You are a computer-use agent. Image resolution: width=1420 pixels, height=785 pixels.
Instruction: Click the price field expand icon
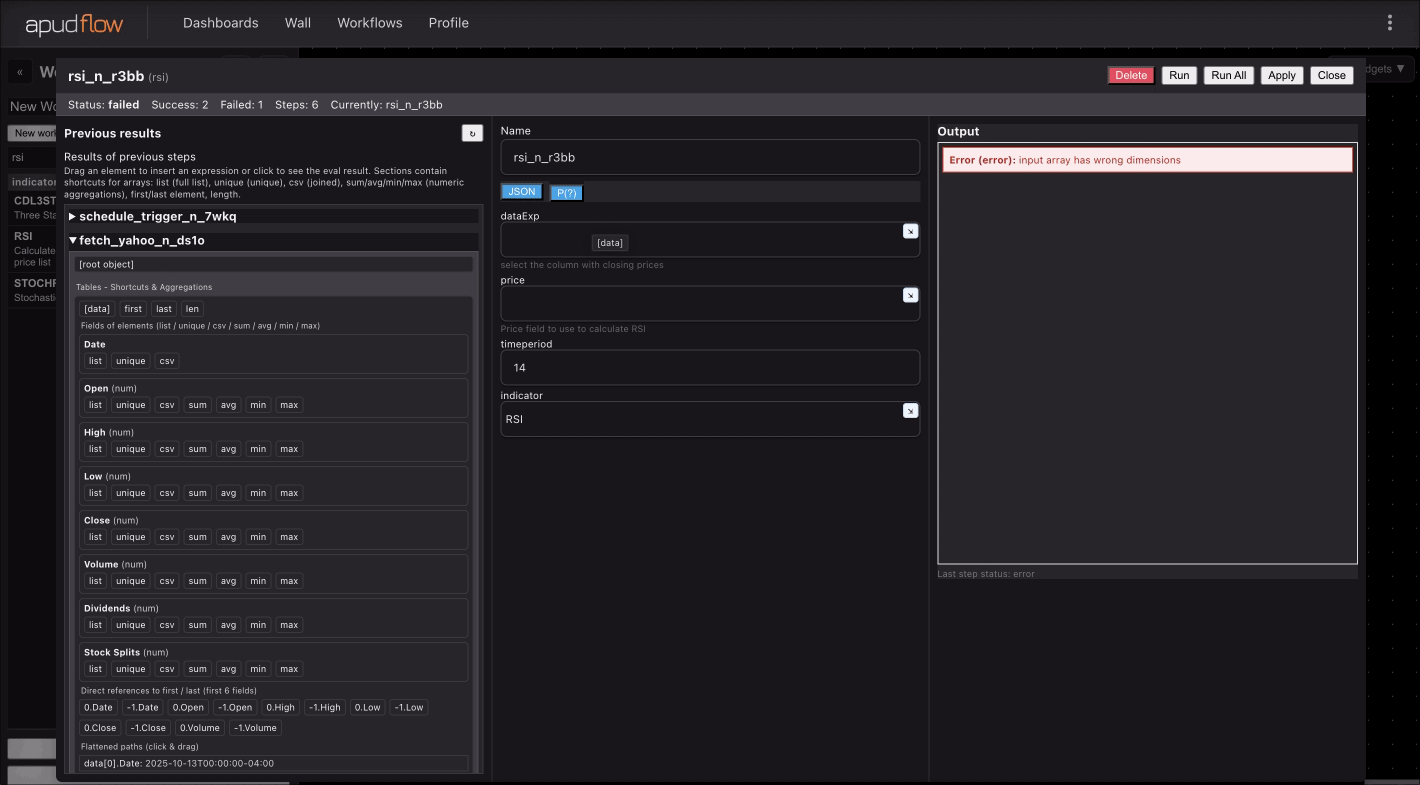pyautogui.click(x=910, y=295)
